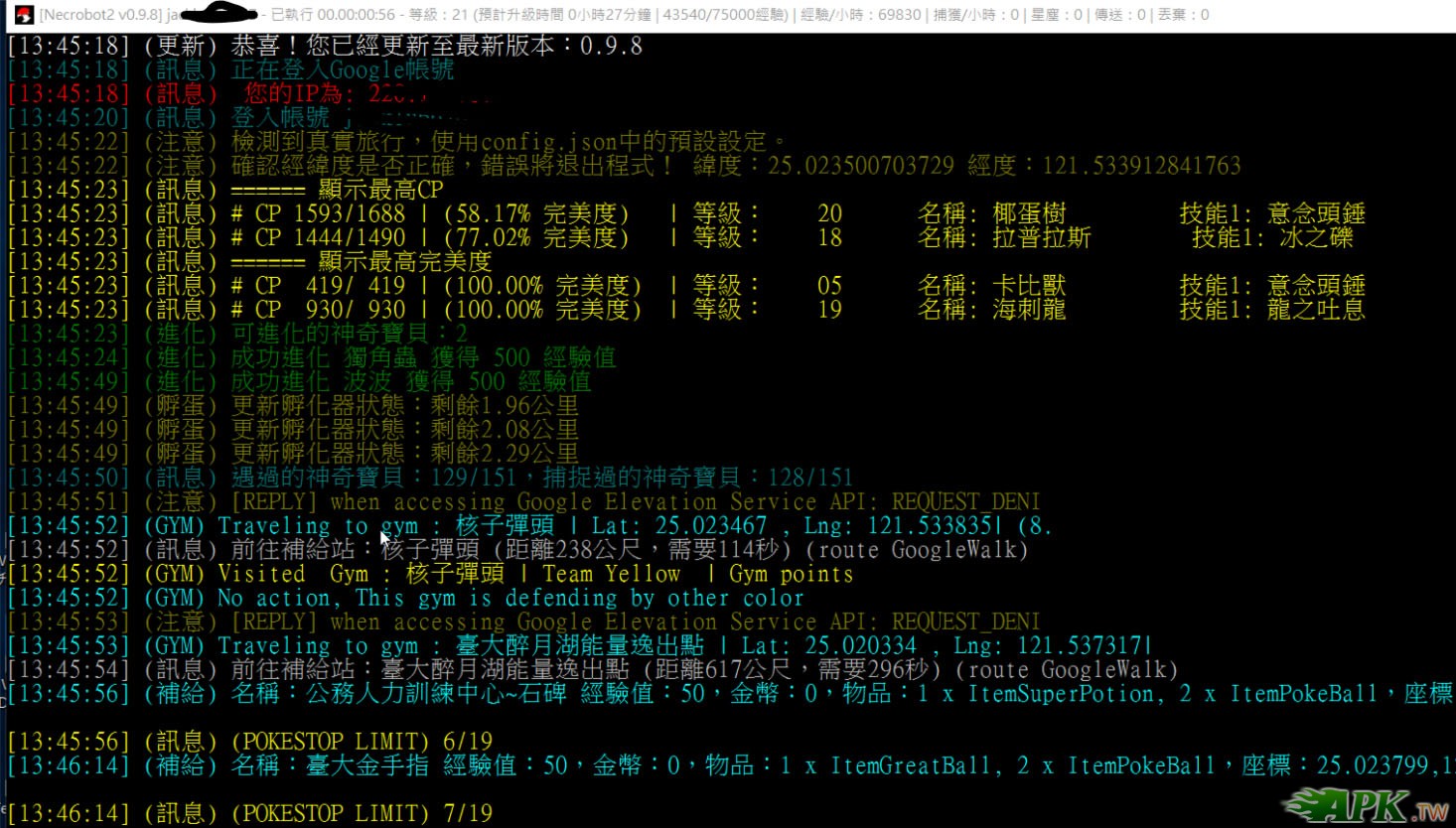Click the CP 1444/1490 拉普拉斯 row
Viewport: 1456px width, 828px height.
pos(680,237)
